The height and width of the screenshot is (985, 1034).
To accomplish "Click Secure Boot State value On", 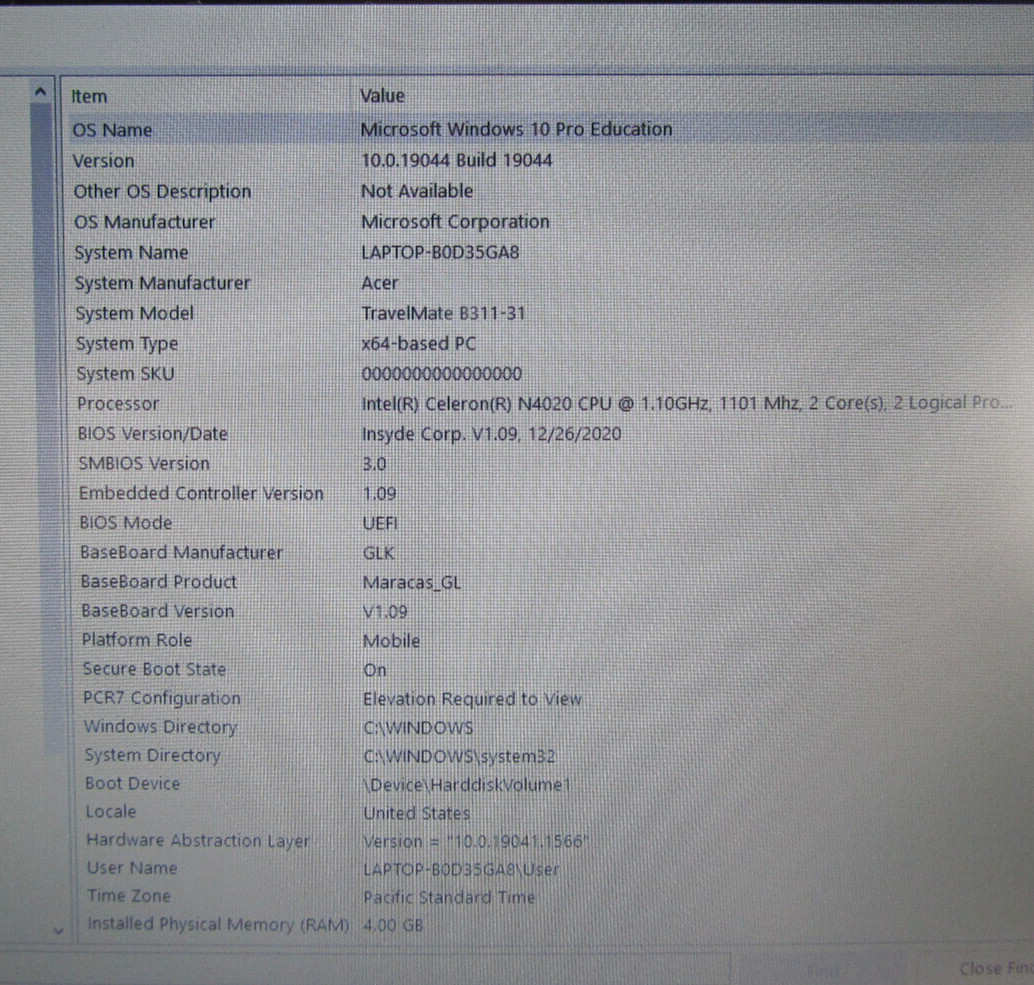I will click(x=375, y=670).
